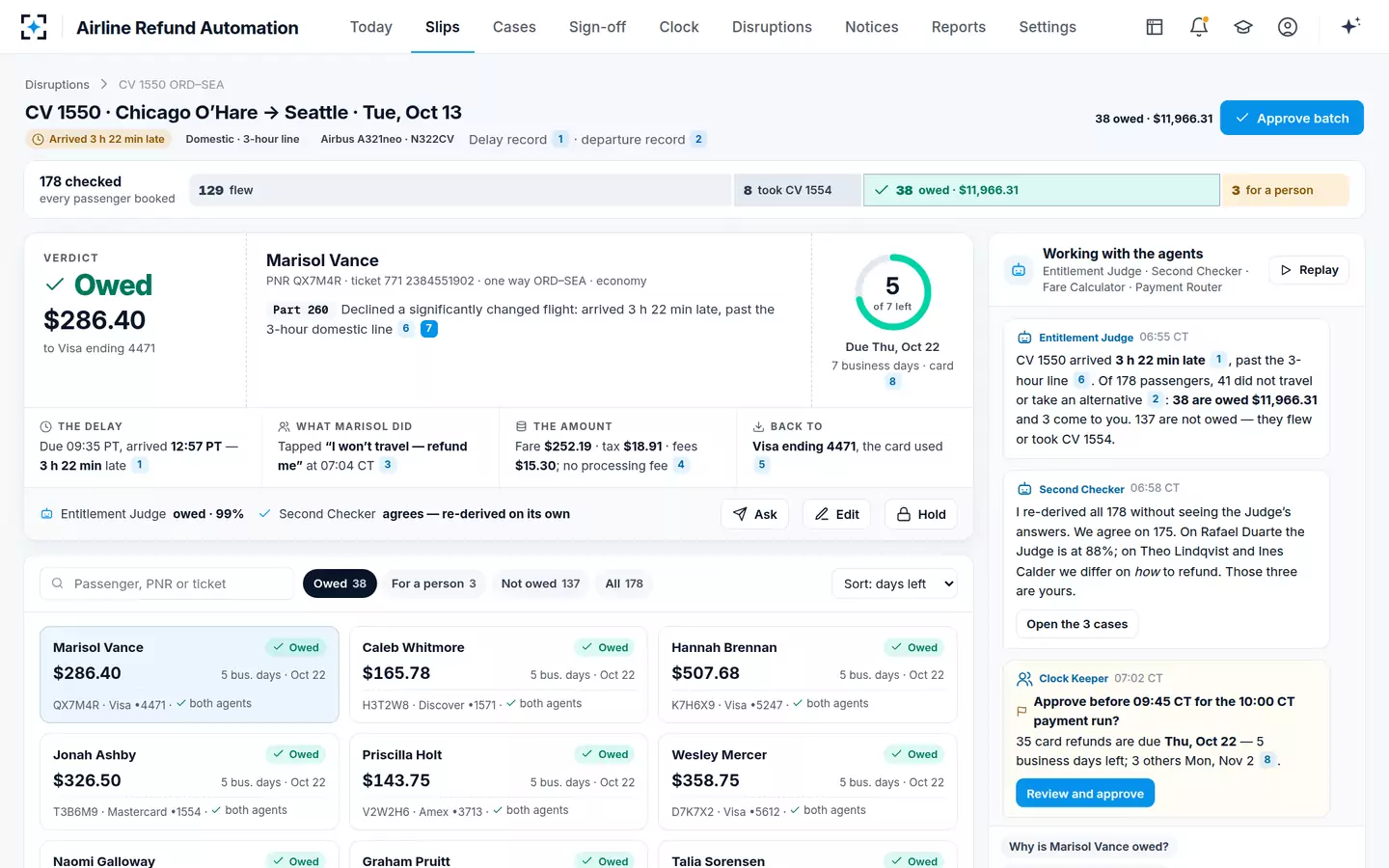The image size is (1389, 868).
Task: Open delay record citation 1
Action: coord(560,139)
